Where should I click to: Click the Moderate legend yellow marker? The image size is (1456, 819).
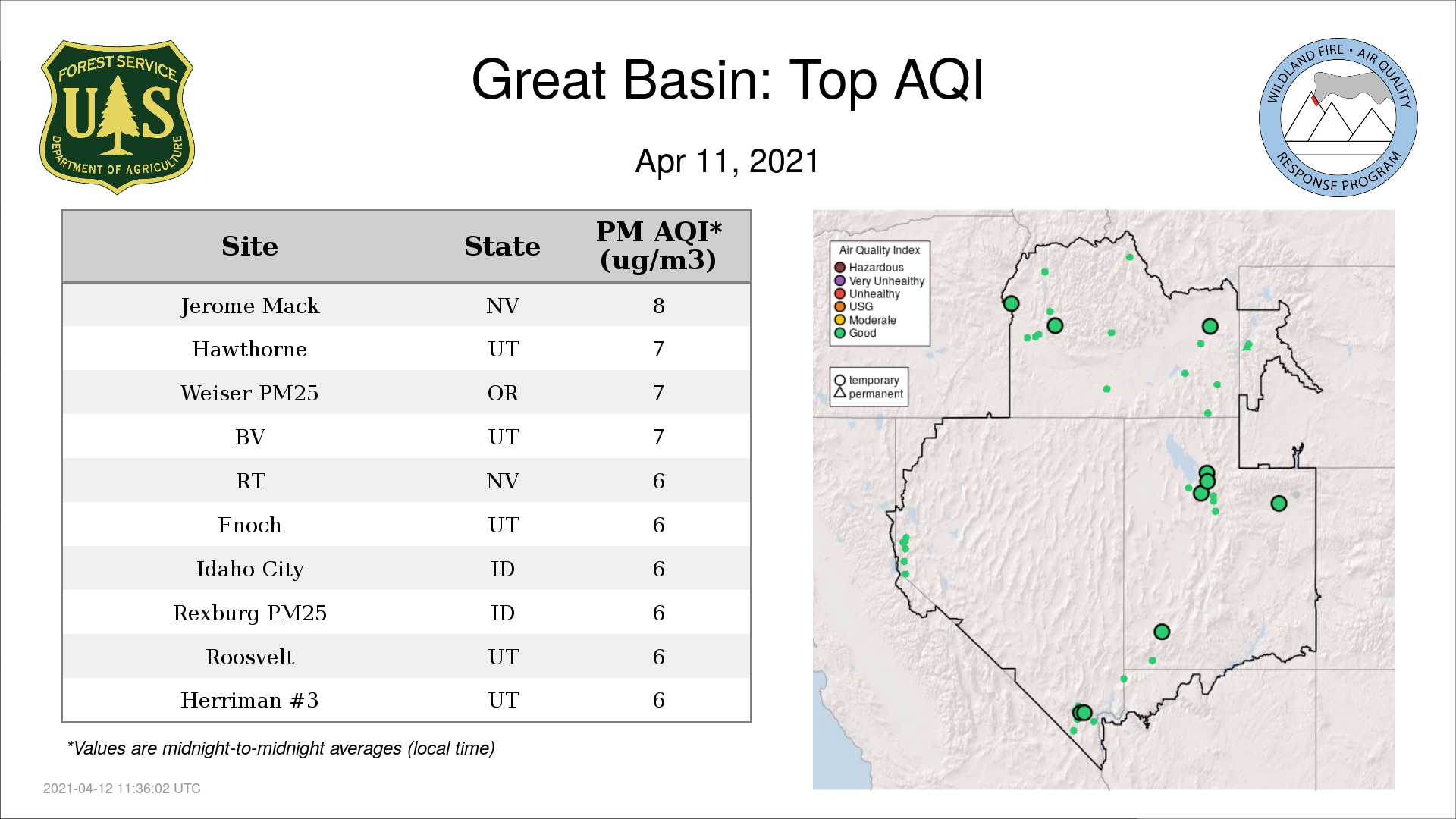(x=839, y=320)
